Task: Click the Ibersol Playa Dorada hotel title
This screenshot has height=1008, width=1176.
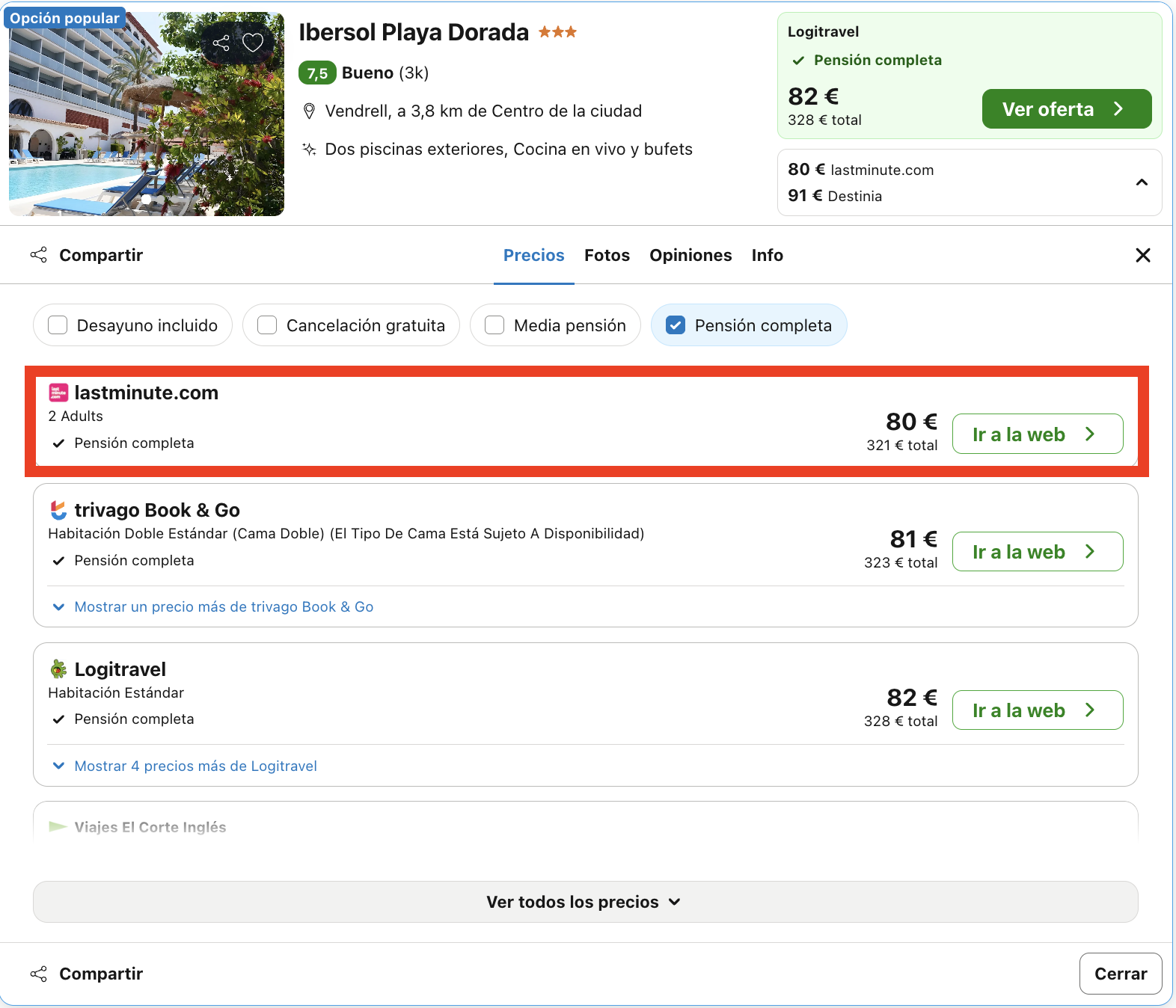Action: [414, 32]
